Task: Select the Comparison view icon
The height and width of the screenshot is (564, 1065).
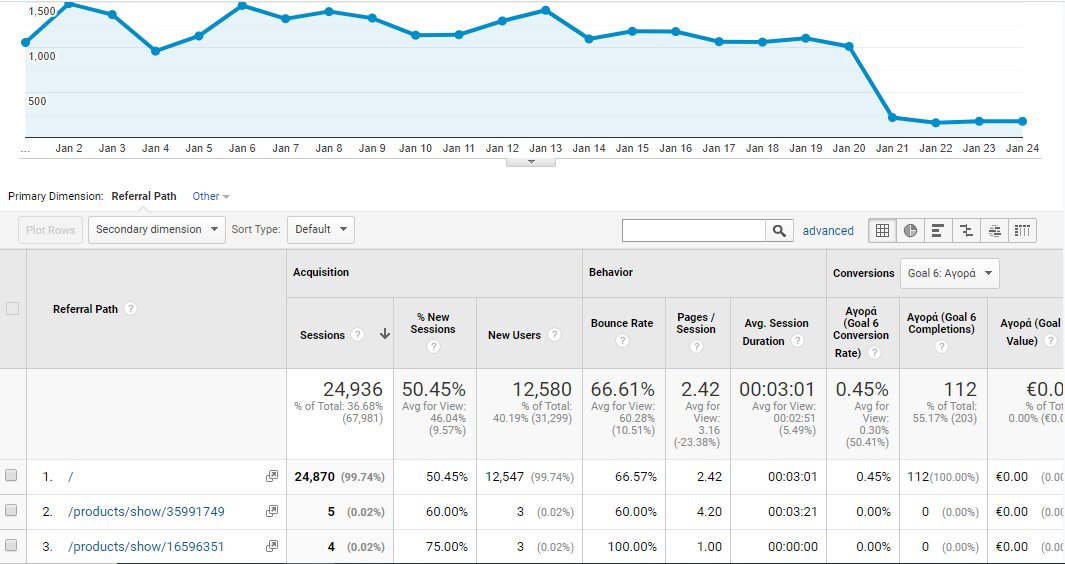Action: point(966,230)
